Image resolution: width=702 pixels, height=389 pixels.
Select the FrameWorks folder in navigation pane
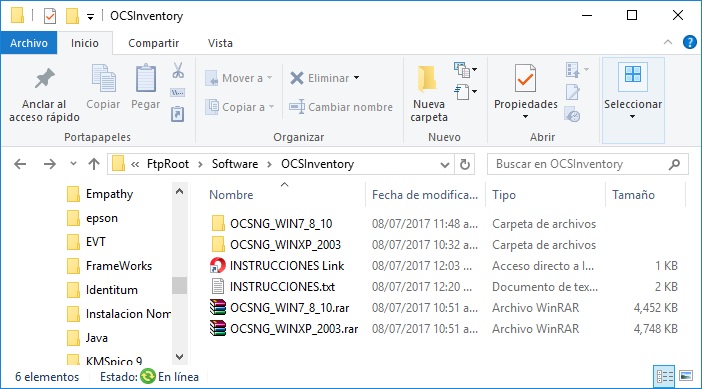tap(110, 266)
